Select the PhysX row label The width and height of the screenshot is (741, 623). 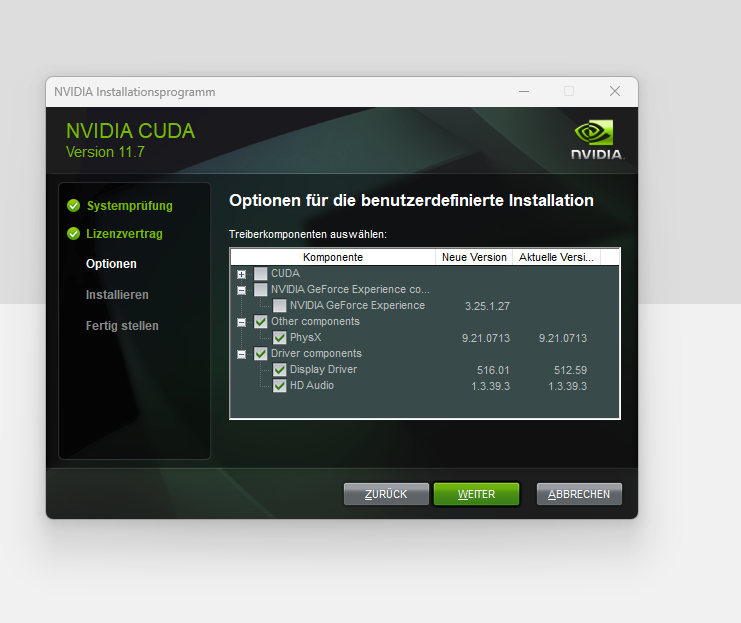pos(305,337)
